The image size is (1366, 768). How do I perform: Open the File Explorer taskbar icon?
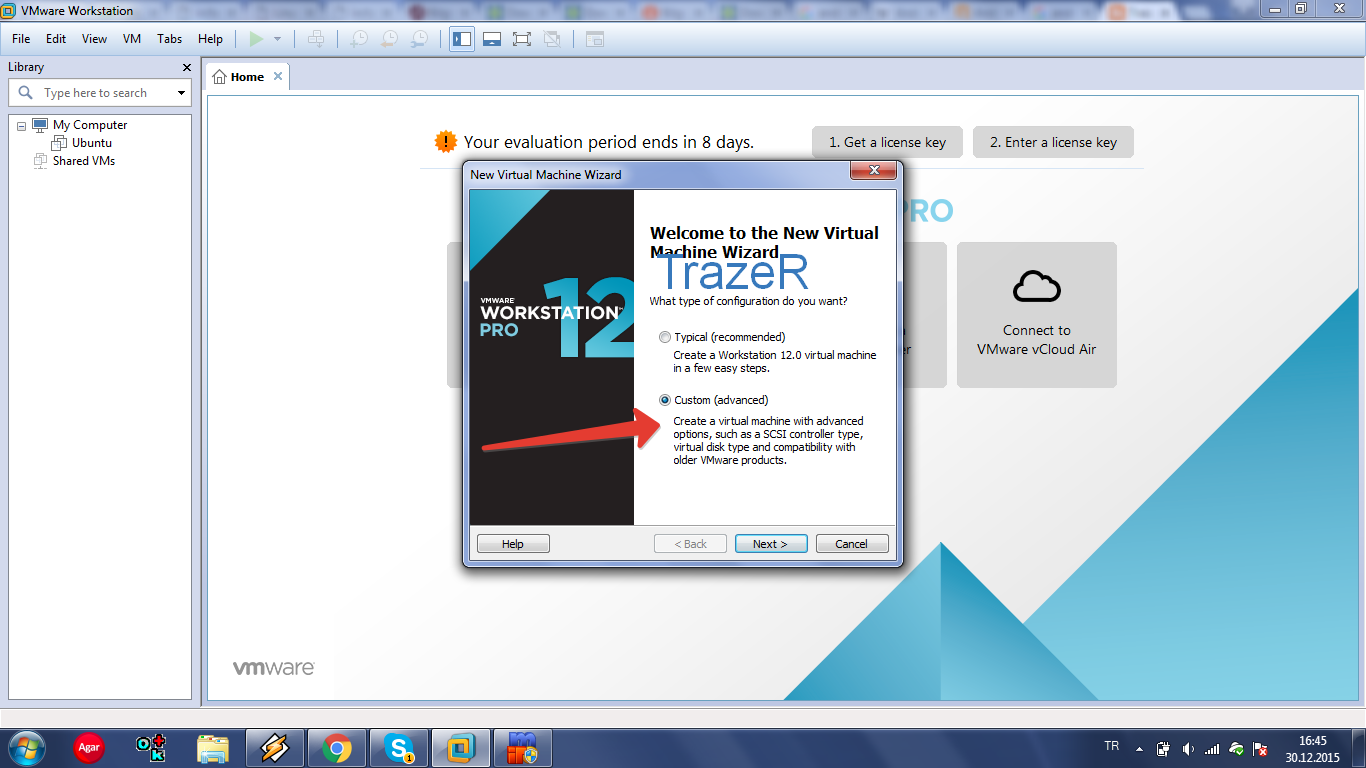(213, 748)
